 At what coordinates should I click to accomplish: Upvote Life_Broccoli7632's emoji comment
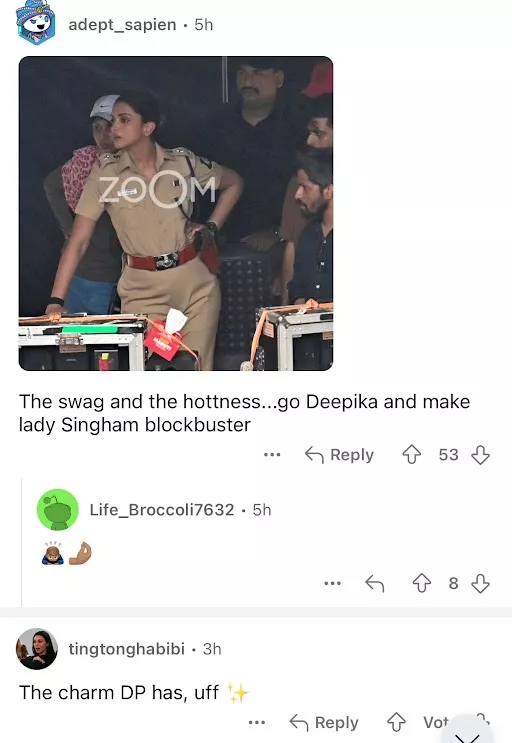[x=422, y=583]
